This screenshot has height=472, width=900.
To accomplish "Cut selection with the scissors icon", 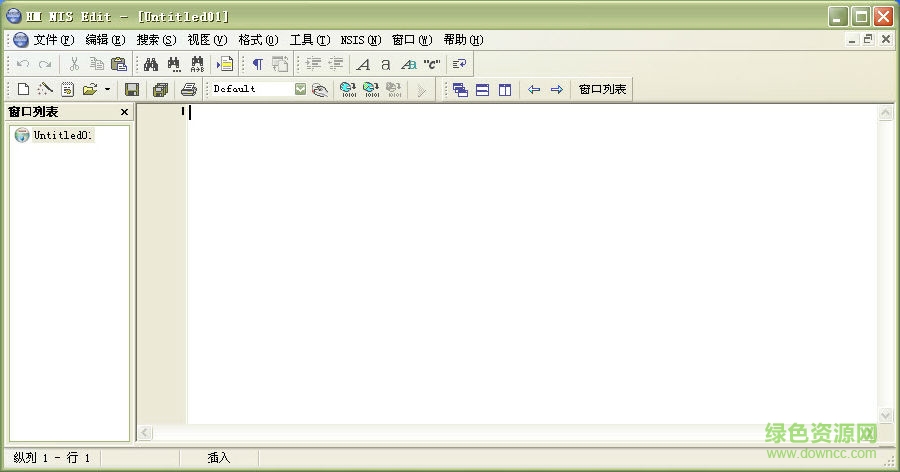I will [73, 64].
